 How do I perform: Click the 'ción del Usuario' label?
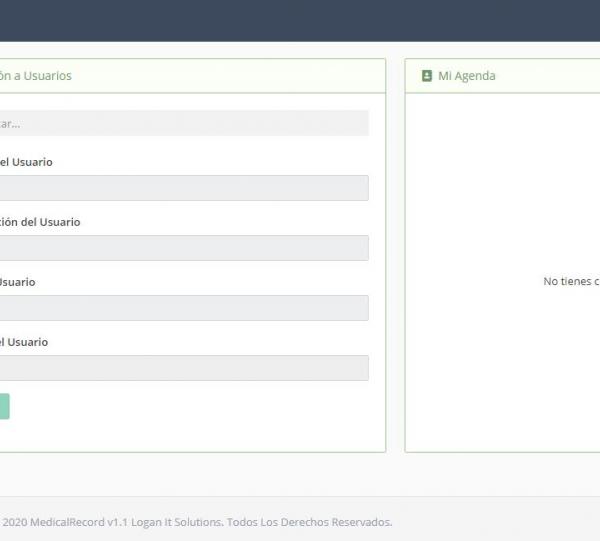coord(40,222)
